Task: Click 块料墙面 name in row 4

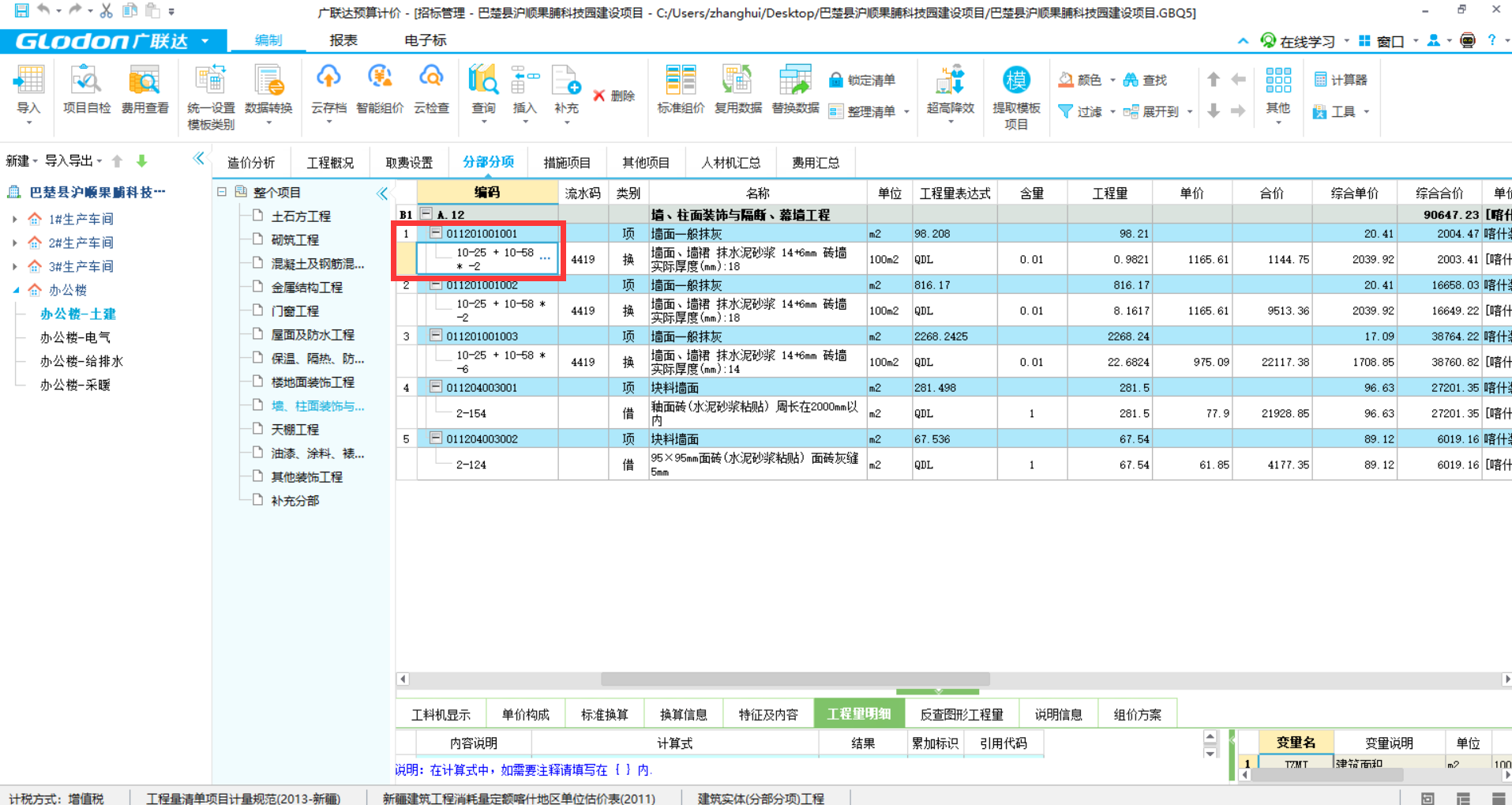Action: click(x=674, y=387)
